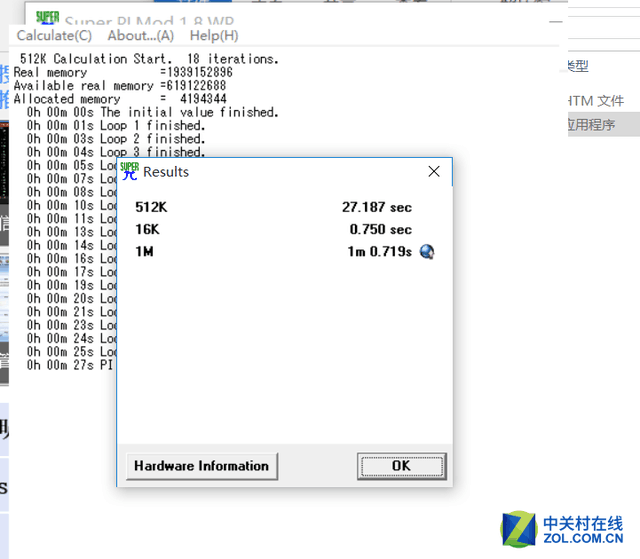640x559 pixels.
Task: Click the Super PI icon in the Results dialog
Action: coord(129,171)
